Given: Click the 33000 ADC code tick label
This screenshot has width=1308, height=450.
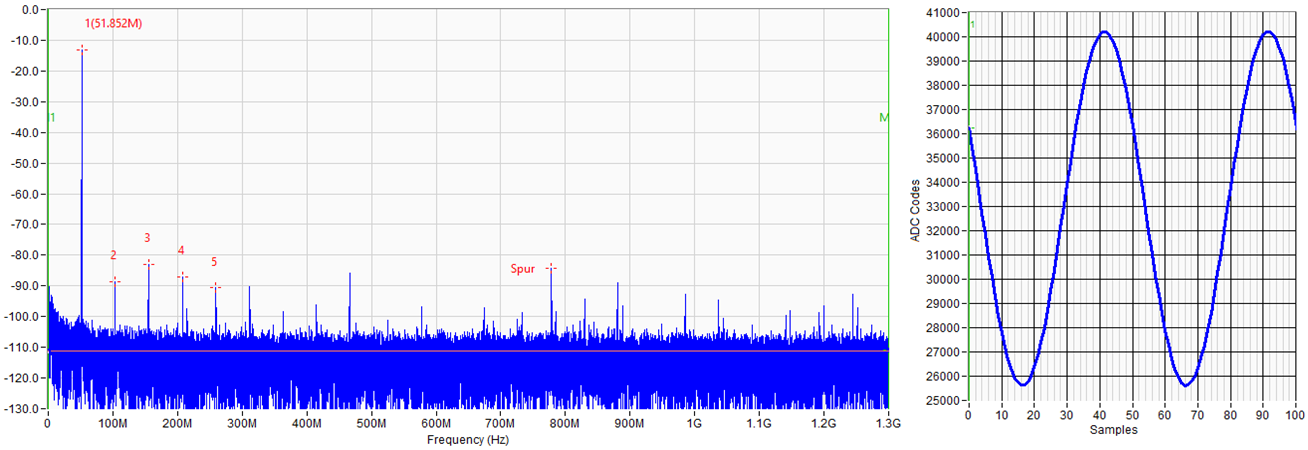Looking at the screenshot, I should coord(945,207).
